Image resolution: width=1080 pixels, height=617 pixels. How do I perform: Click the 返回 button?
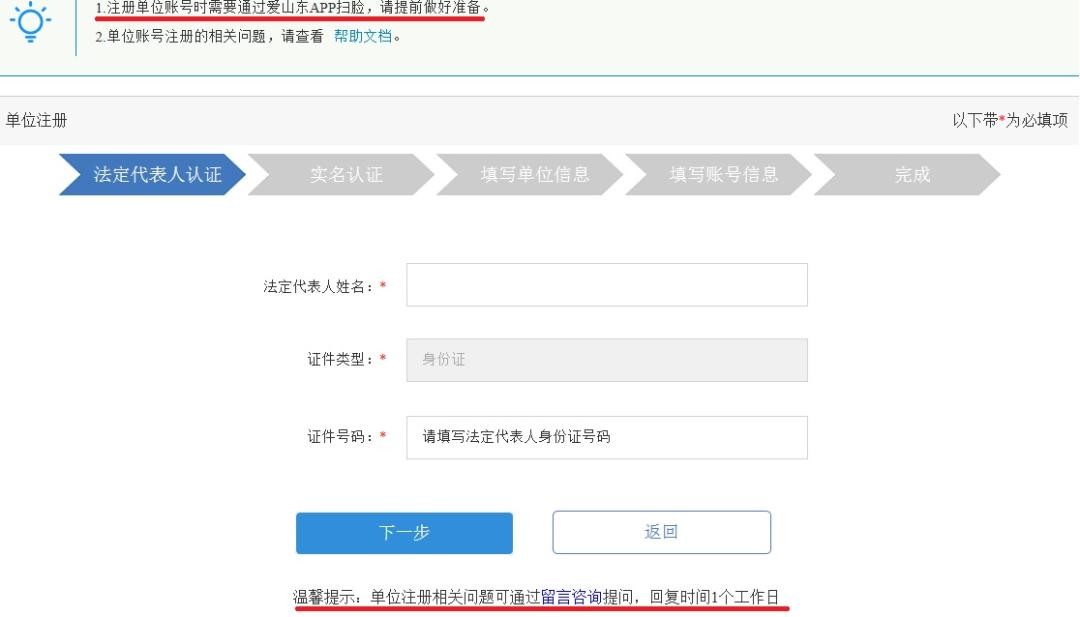[x=661, y=532]
